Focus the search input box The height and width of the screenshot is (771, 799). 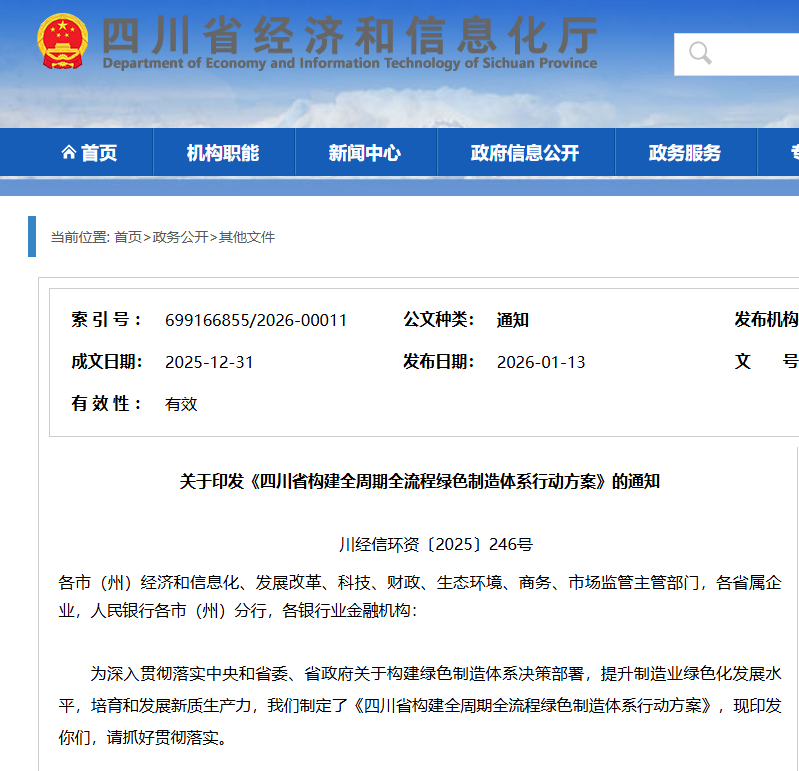point(760,54)
